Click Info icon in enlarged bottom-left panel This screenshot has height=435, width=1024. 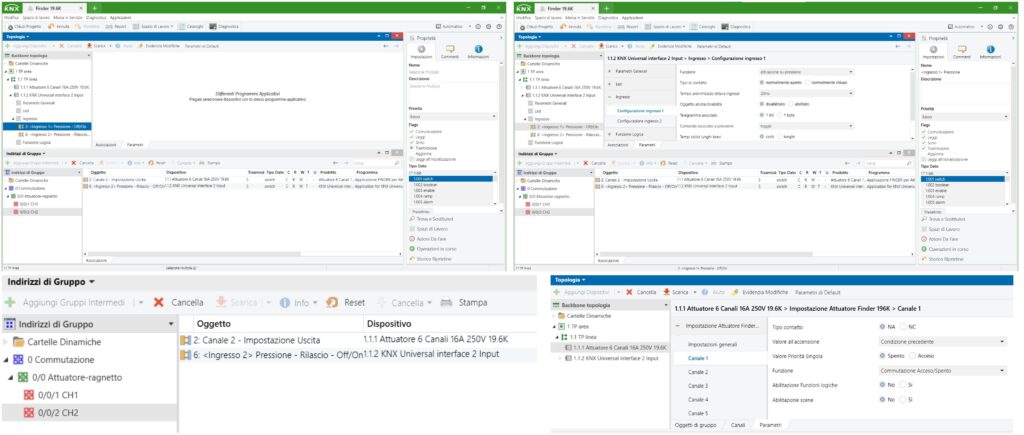[285, 302]
